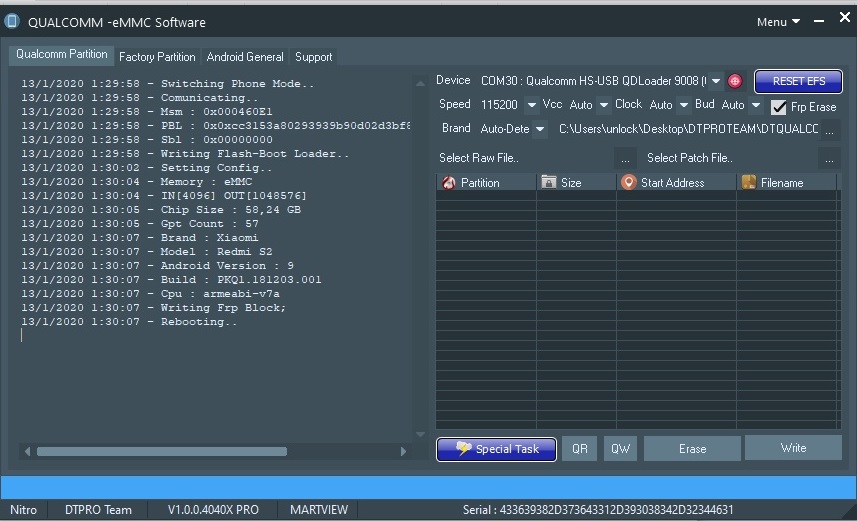Click the Select Raw File field
This screenshot has width=857, height=521.
pos(525,158)
